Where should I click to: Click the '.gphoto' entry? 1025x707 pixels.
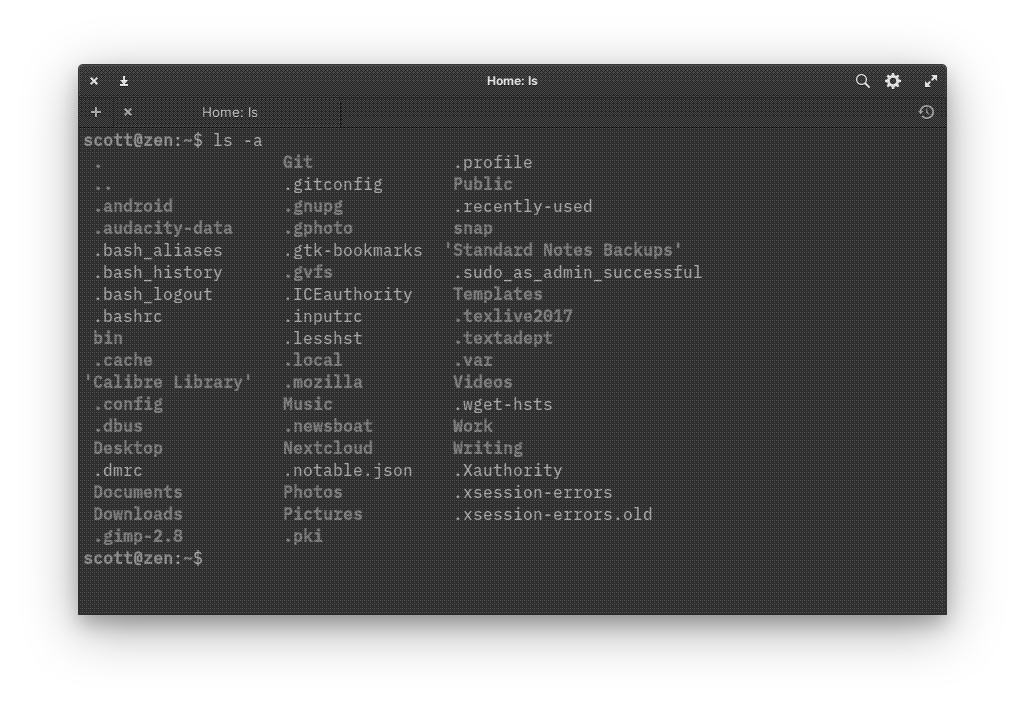point(318,228)
